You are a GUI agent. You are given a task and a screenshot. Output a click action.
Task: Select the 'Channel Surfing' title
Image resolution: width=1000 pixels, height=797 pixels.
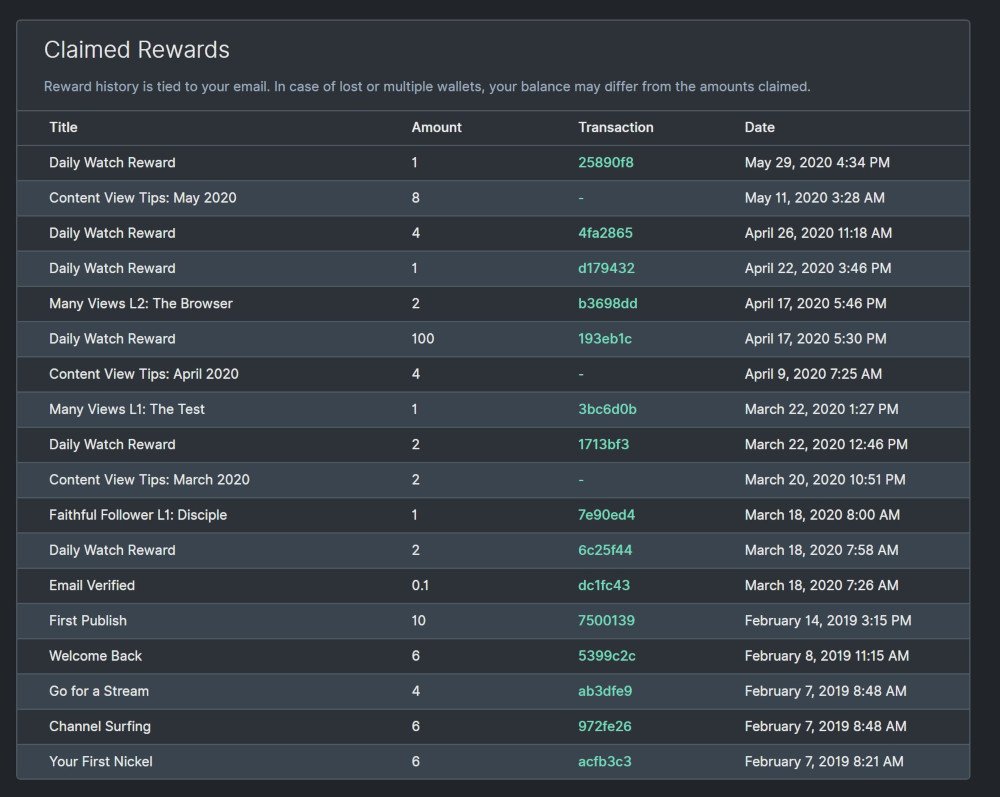99,726
